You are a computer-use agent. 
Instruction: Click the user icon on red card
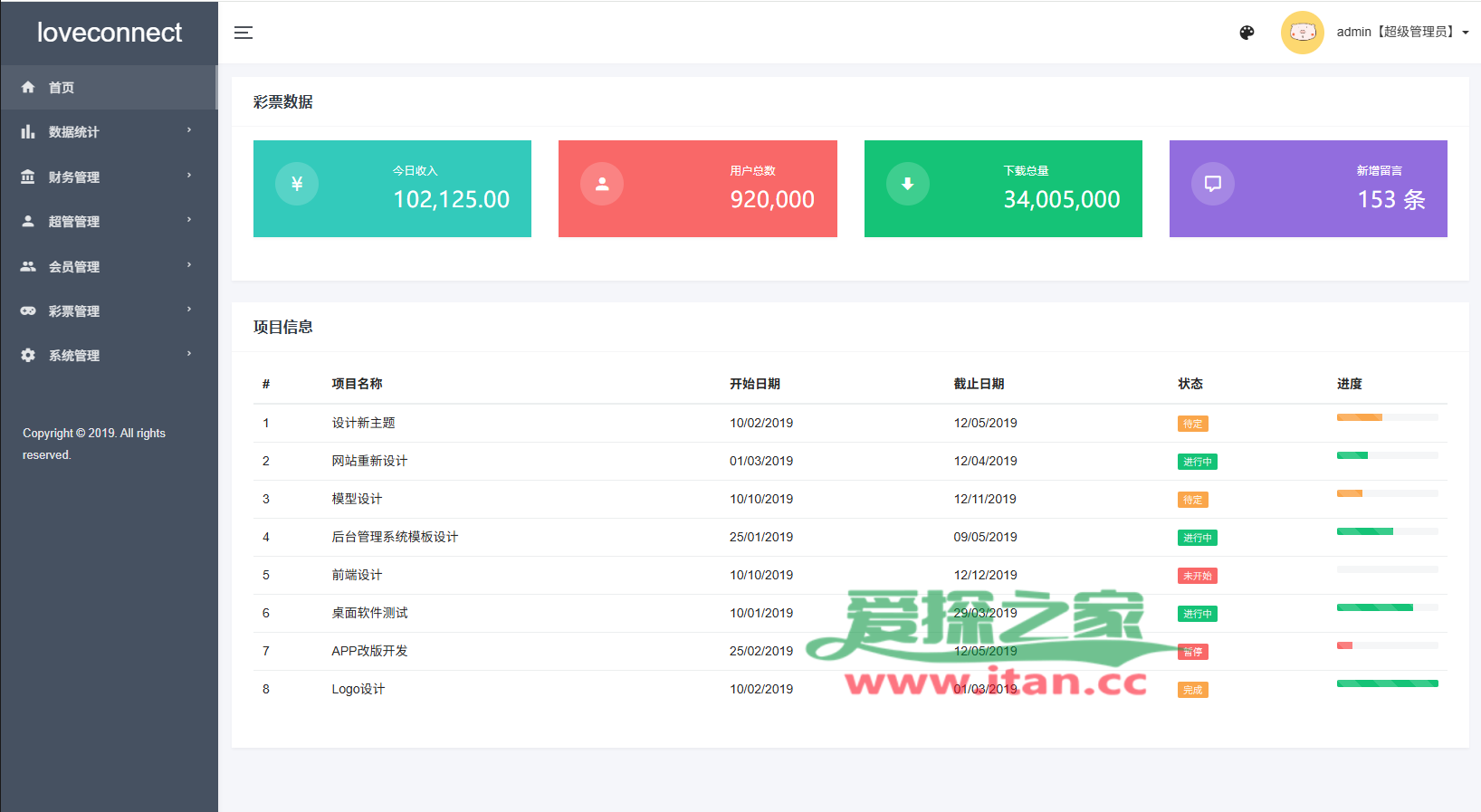click(602, 184)
